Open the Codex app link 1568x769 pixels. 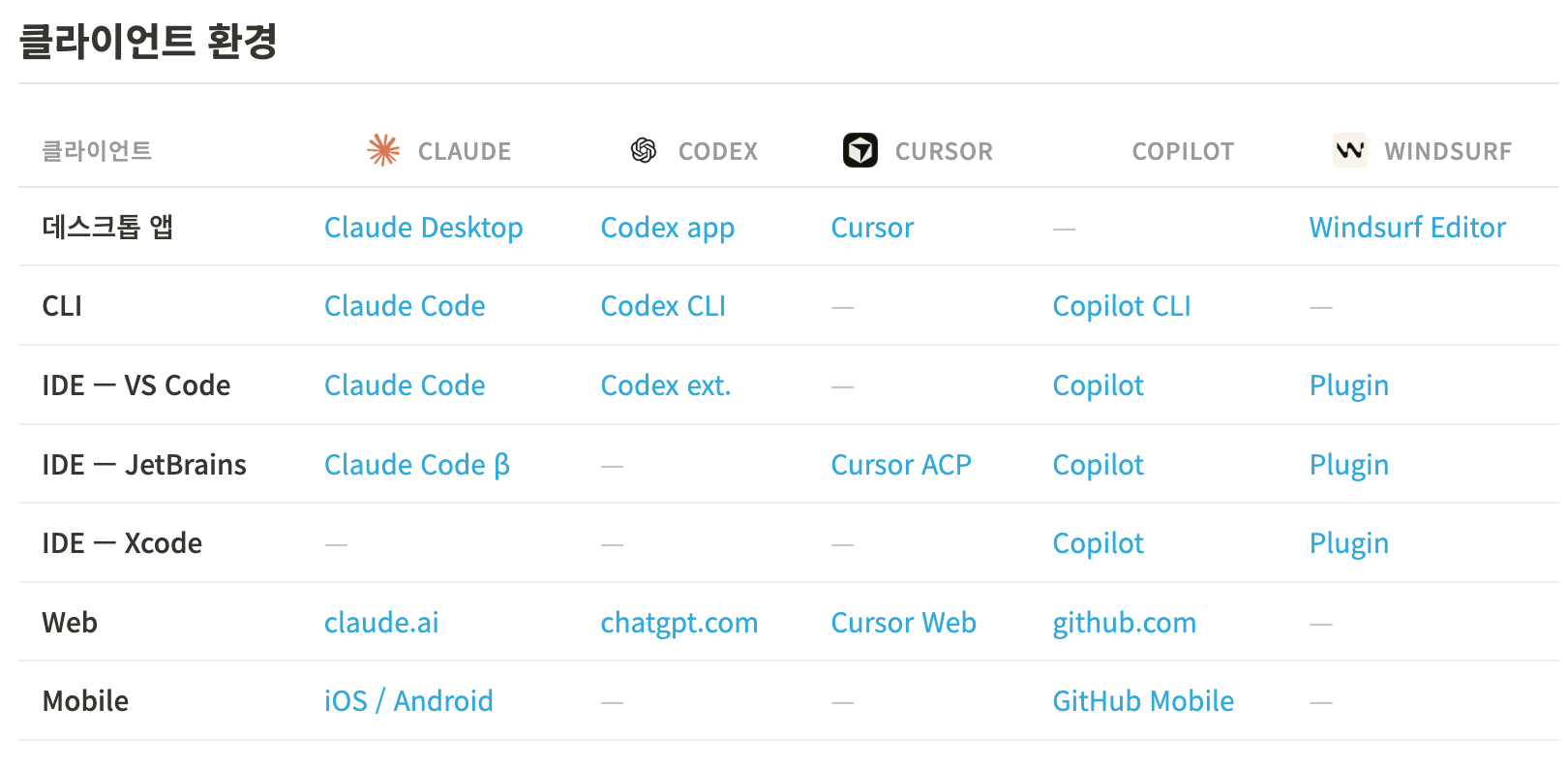click(x=667, y=228)
